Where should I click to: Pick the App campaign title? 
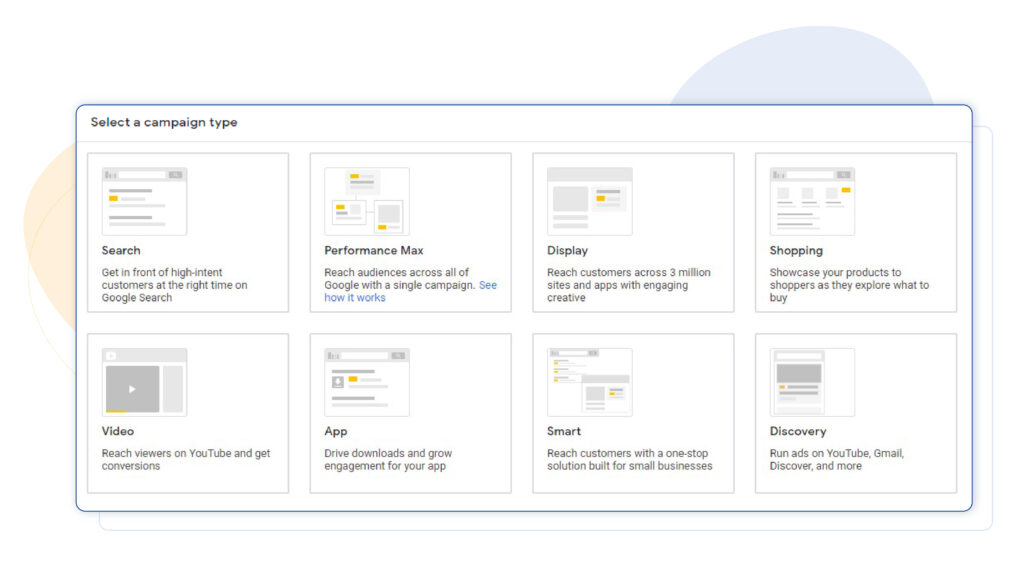pos(336,431)
